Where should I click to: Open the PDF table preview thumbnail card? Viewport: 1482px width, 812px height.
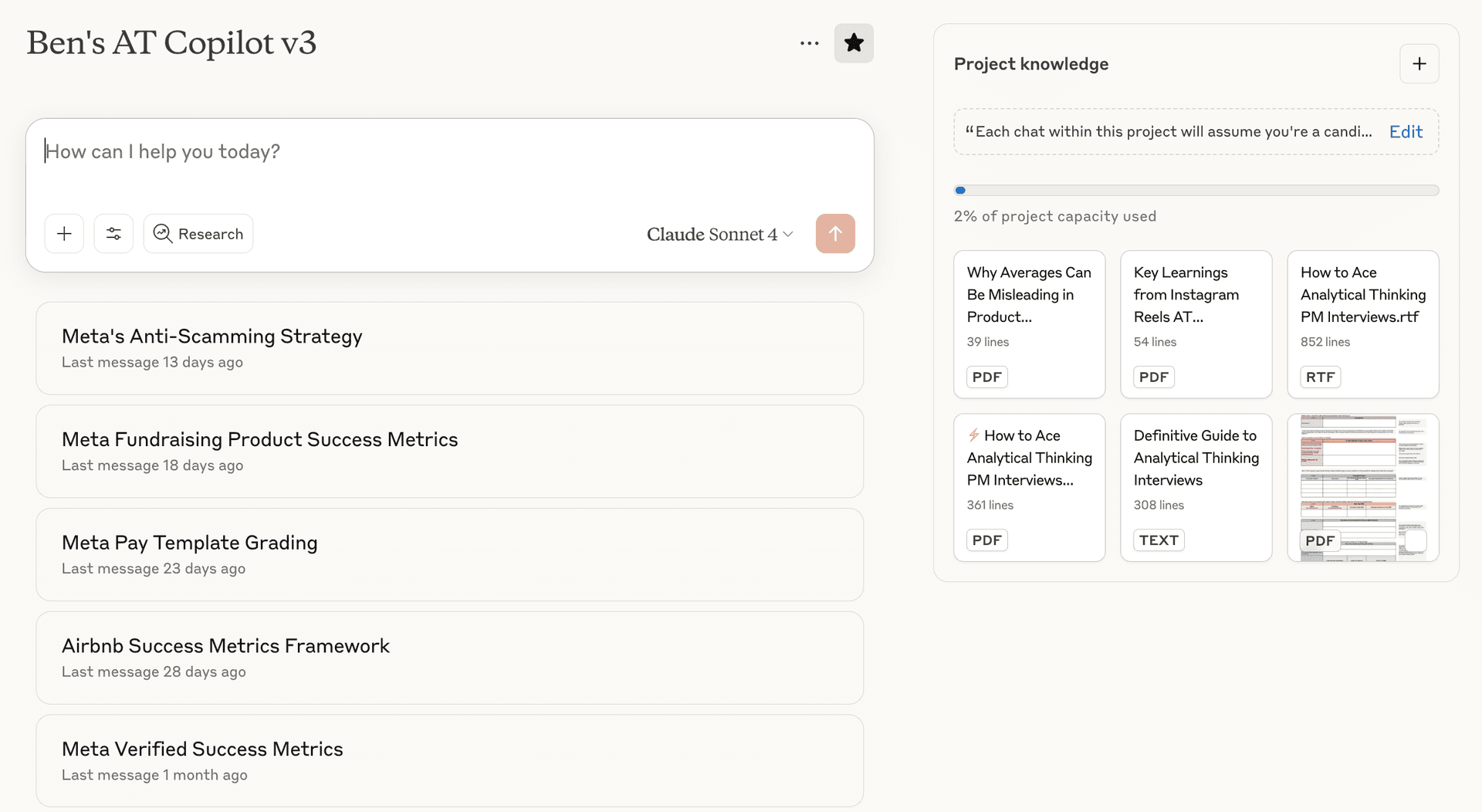1362,488
